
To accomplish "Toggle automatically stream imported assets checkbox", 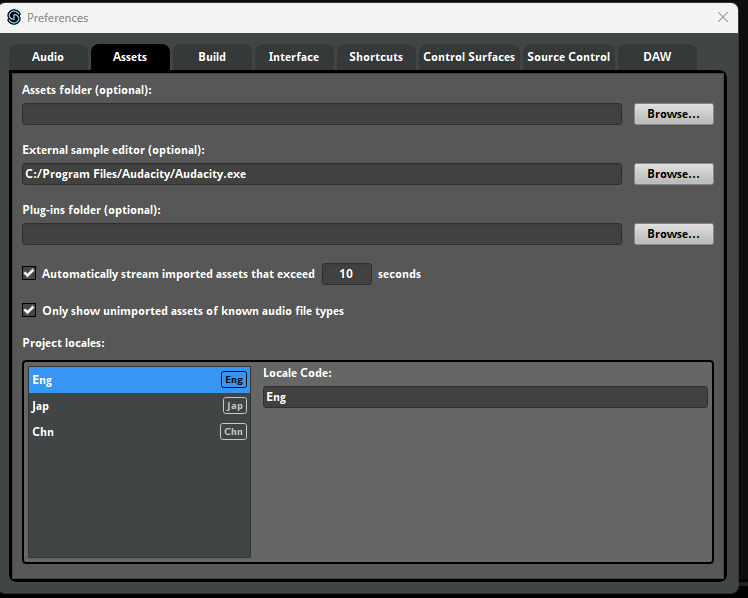I will click(x=29, y=273).
